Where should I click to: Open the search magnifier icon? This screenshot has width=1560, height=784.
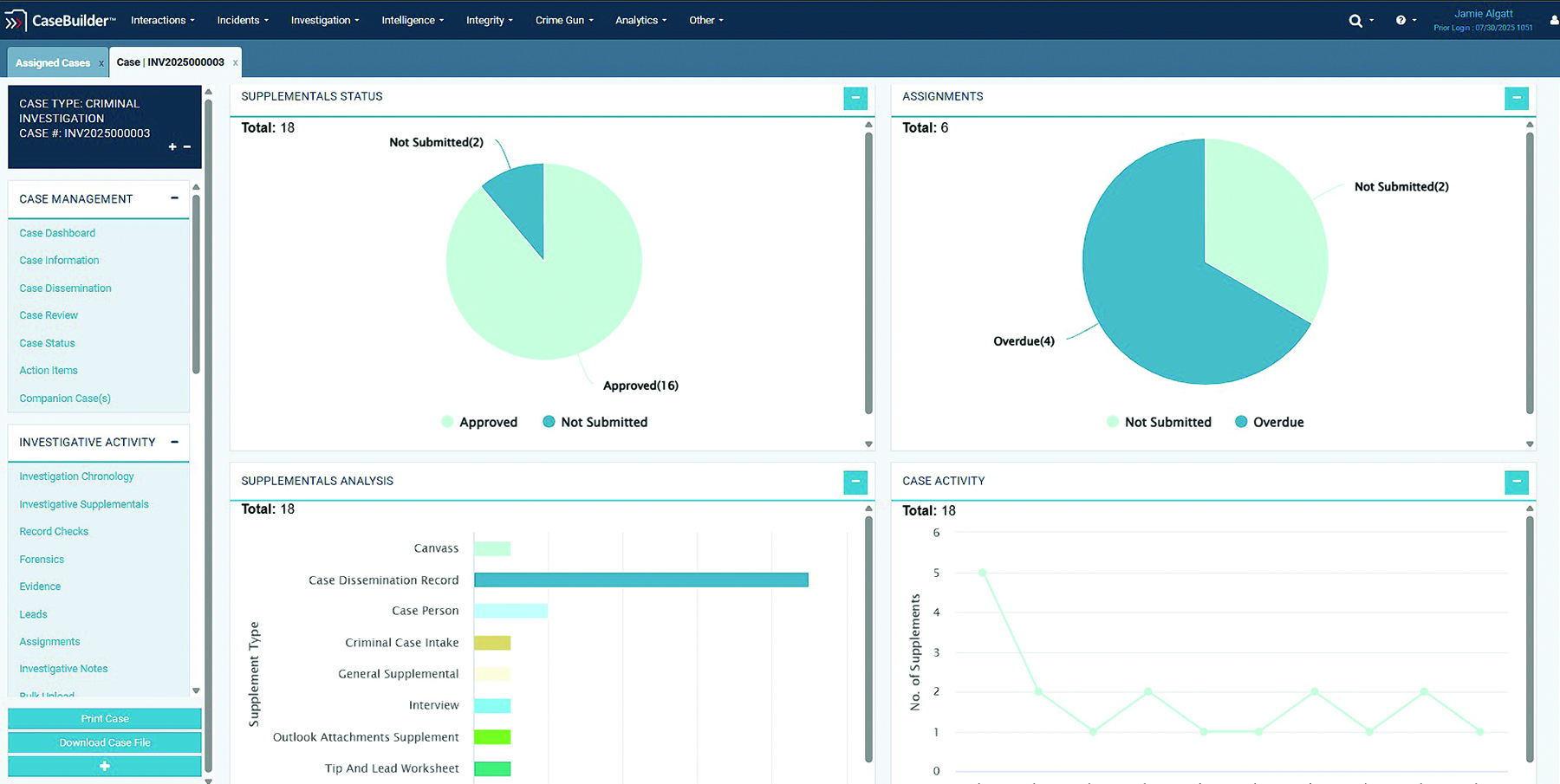point(1355,21)
